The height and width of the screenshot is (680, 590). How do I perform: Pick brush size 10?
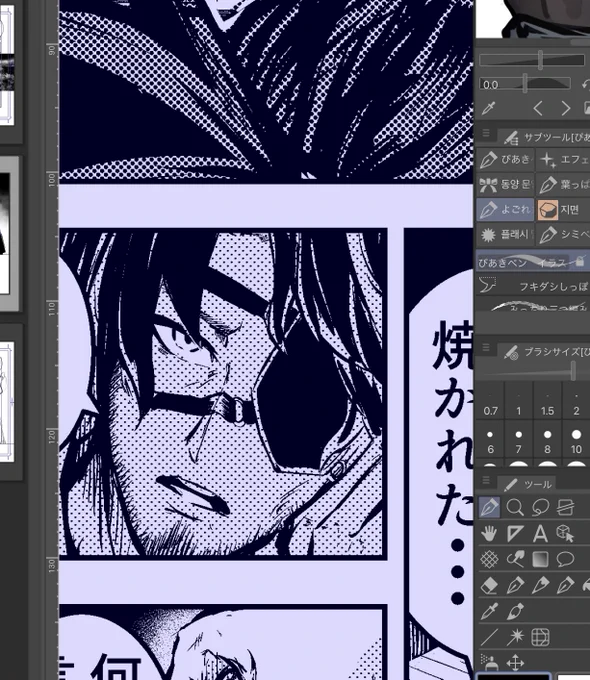tap(576, 441)
